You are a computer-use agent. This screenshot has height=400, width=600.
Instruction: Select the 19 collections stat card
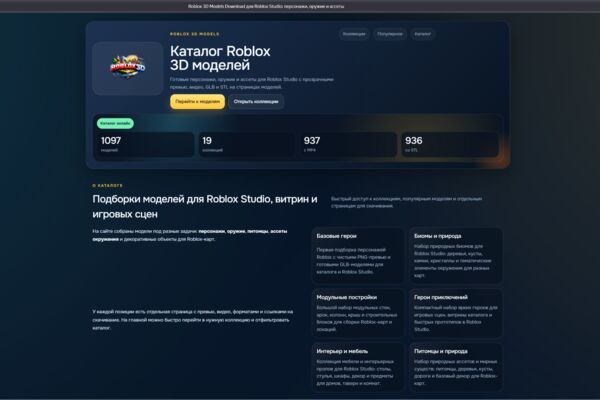[246, 144]
